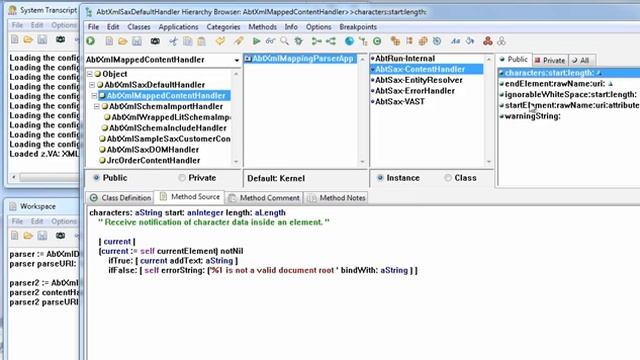Click the magnifying glass icon in toolbar

284,41
